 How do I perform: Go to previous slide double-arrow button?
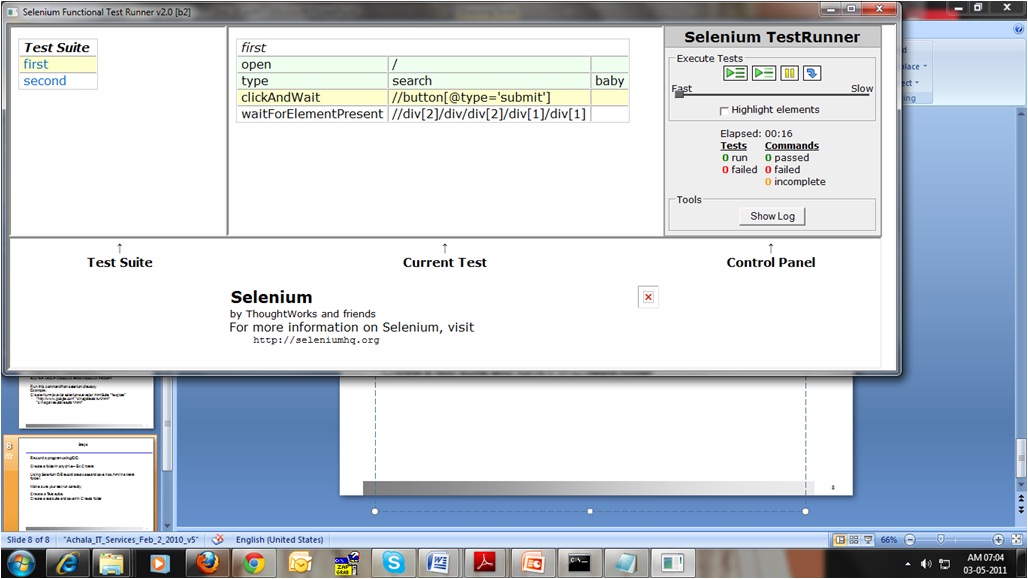[x=1021, y=498]
